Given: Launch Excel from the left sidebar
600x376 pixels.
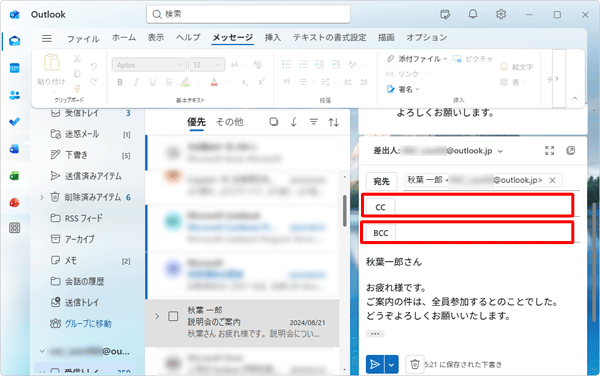Looking at the screenshot, I should (15, 176).
